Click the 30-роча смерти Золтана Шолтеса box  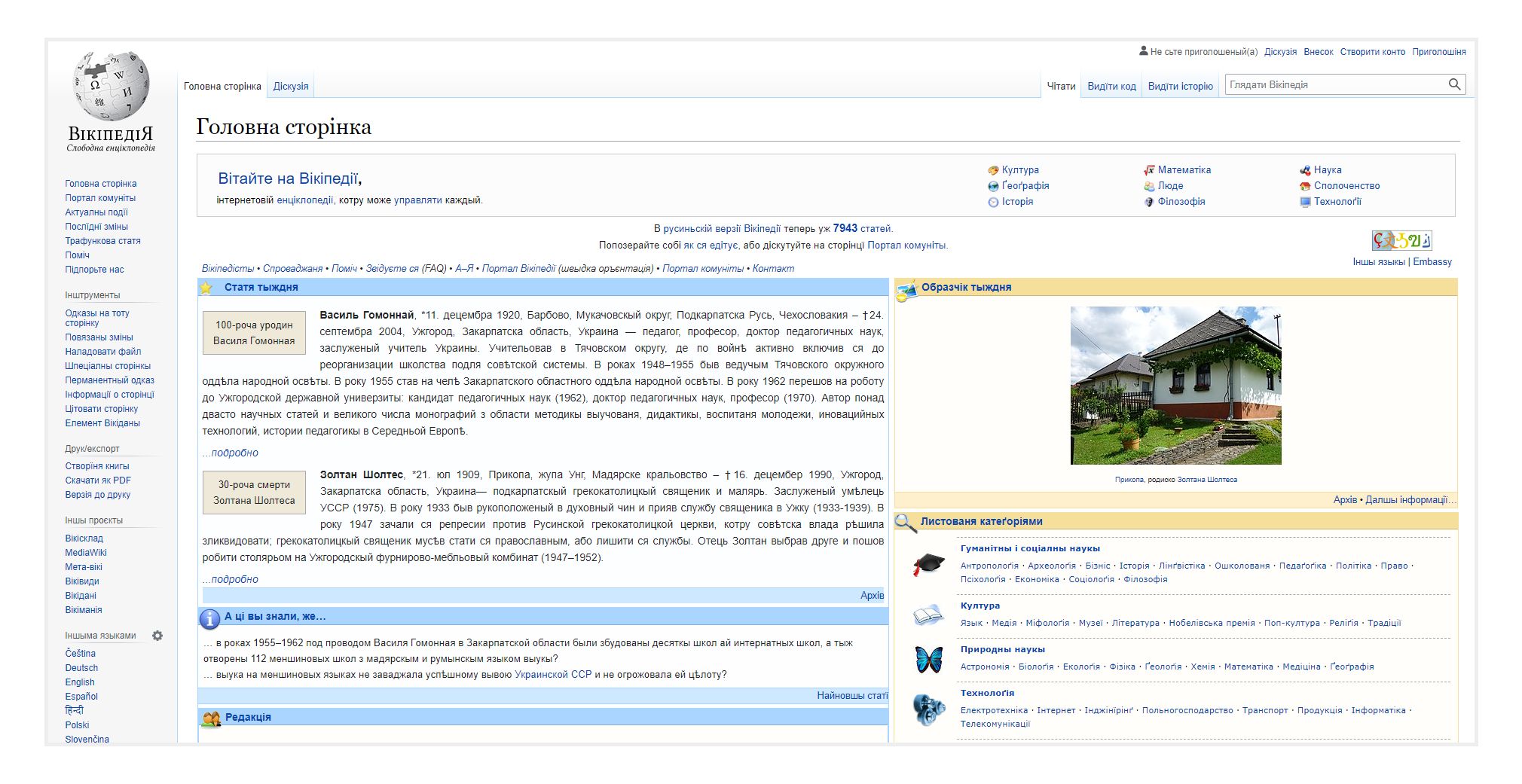point(254,493)
